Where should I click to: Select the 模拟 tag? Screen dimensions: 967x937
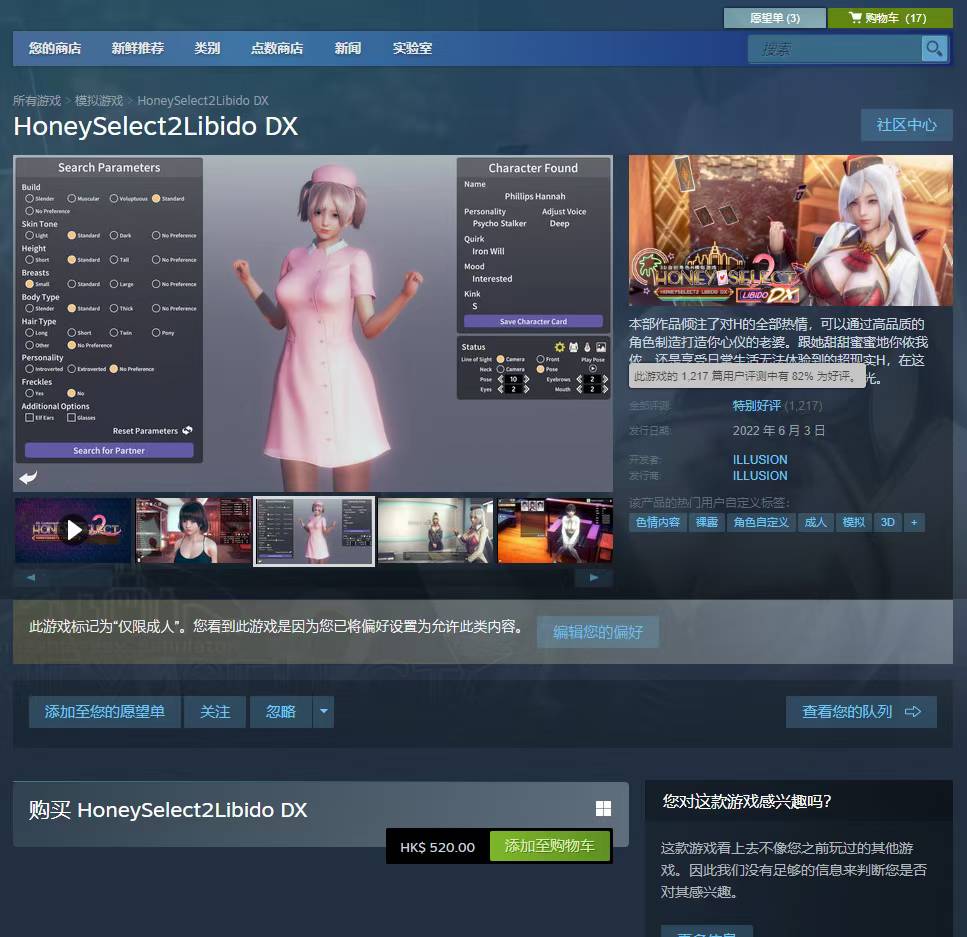(x=854, y=522)
